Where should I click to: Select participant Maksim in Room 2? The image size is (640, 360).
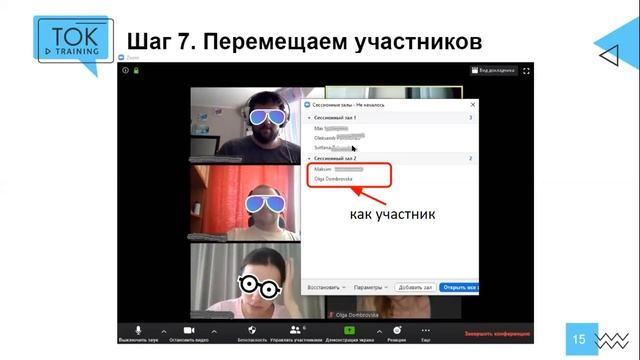pos(338,169)
